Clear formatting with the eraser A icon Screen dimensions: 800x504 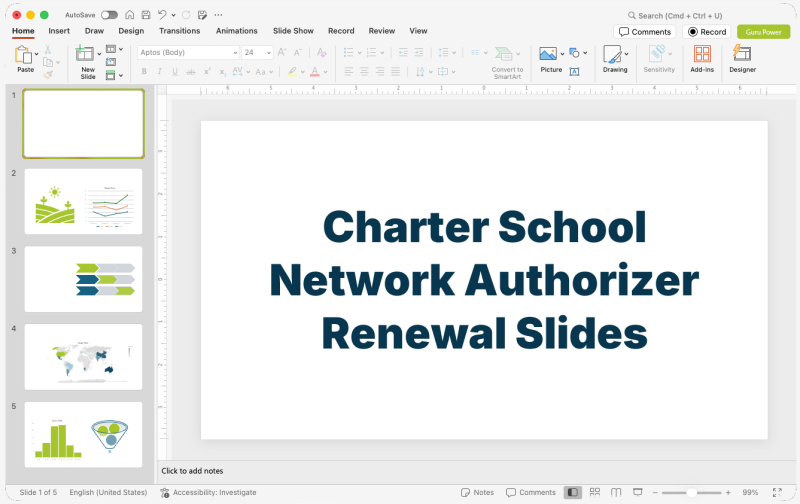[x=321, y=52]
